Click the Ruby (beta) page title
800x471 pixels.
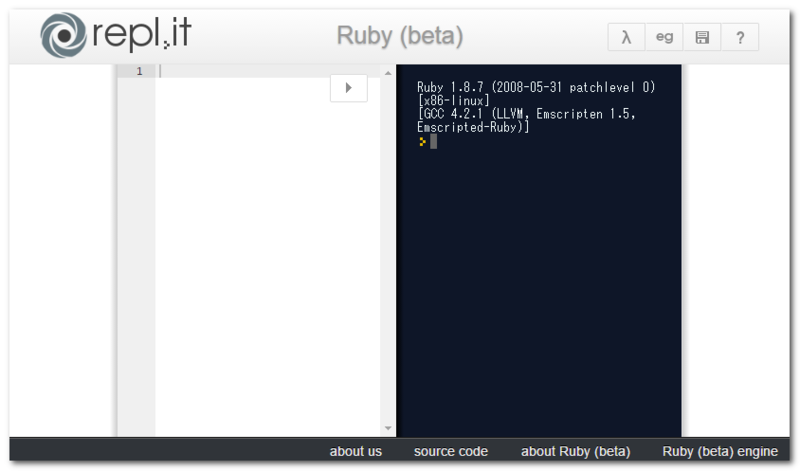(x=400, y=36)
